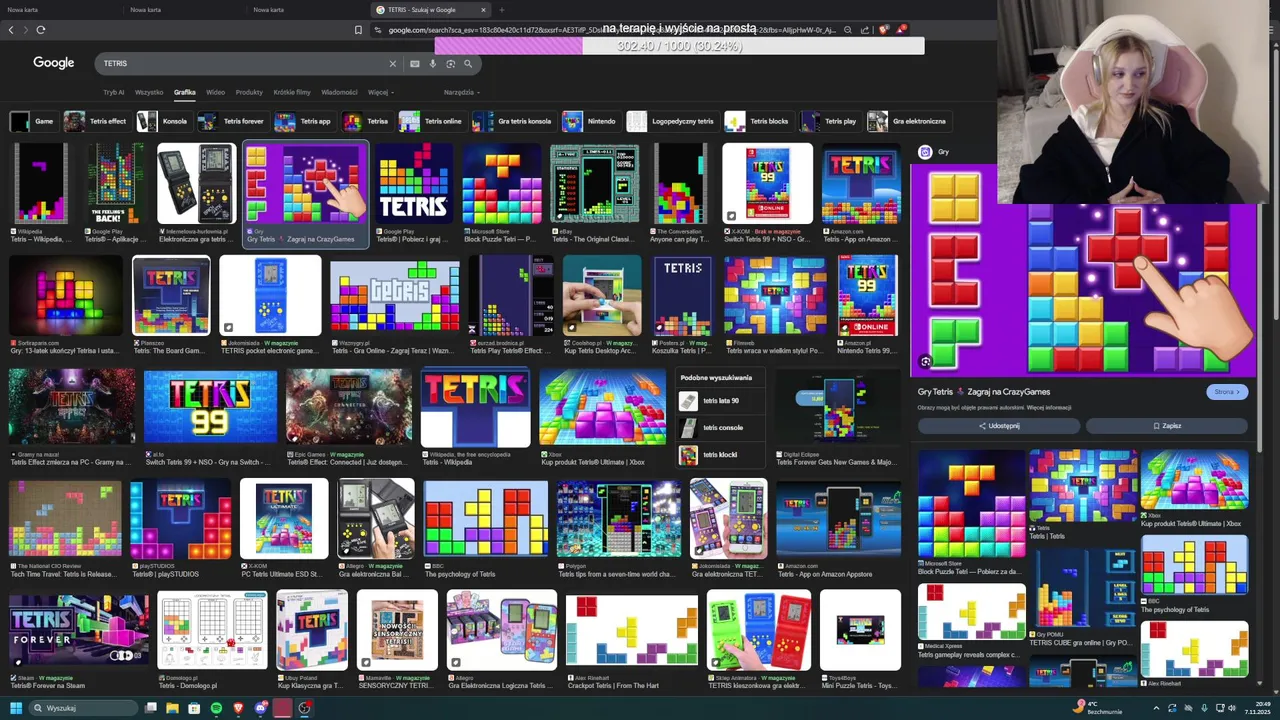The width and height of the screenshot is (1280, 720).
Task: Click the share icon in address bar
Action: 865,30
